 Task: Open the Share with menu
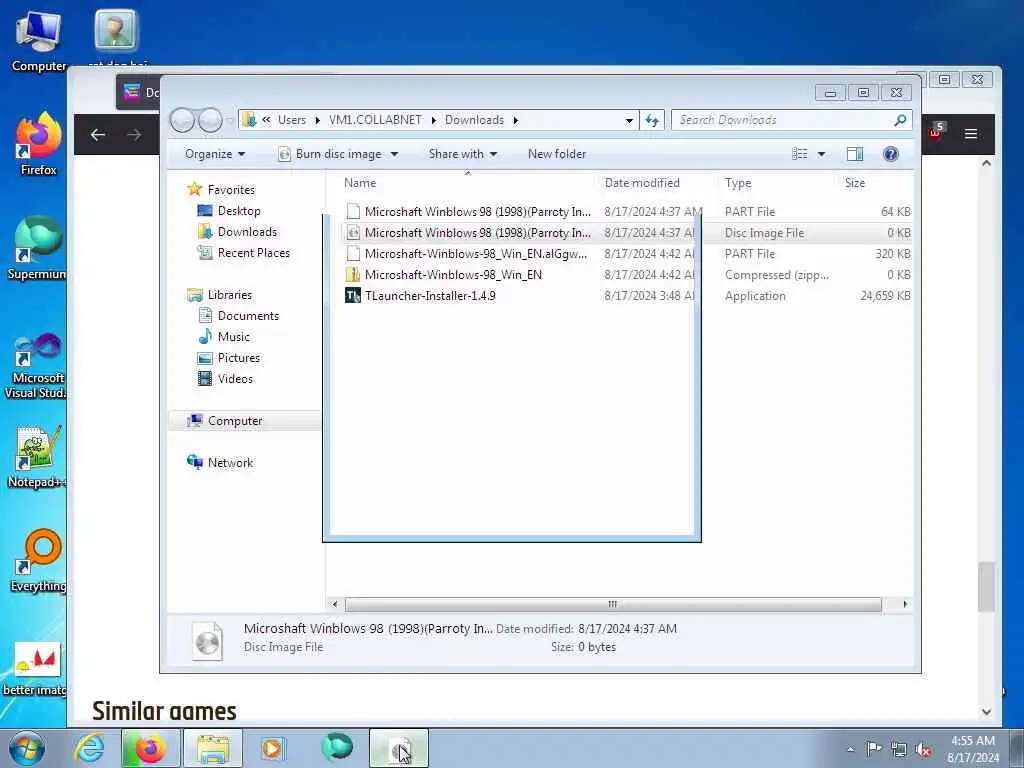click(462, 154)
